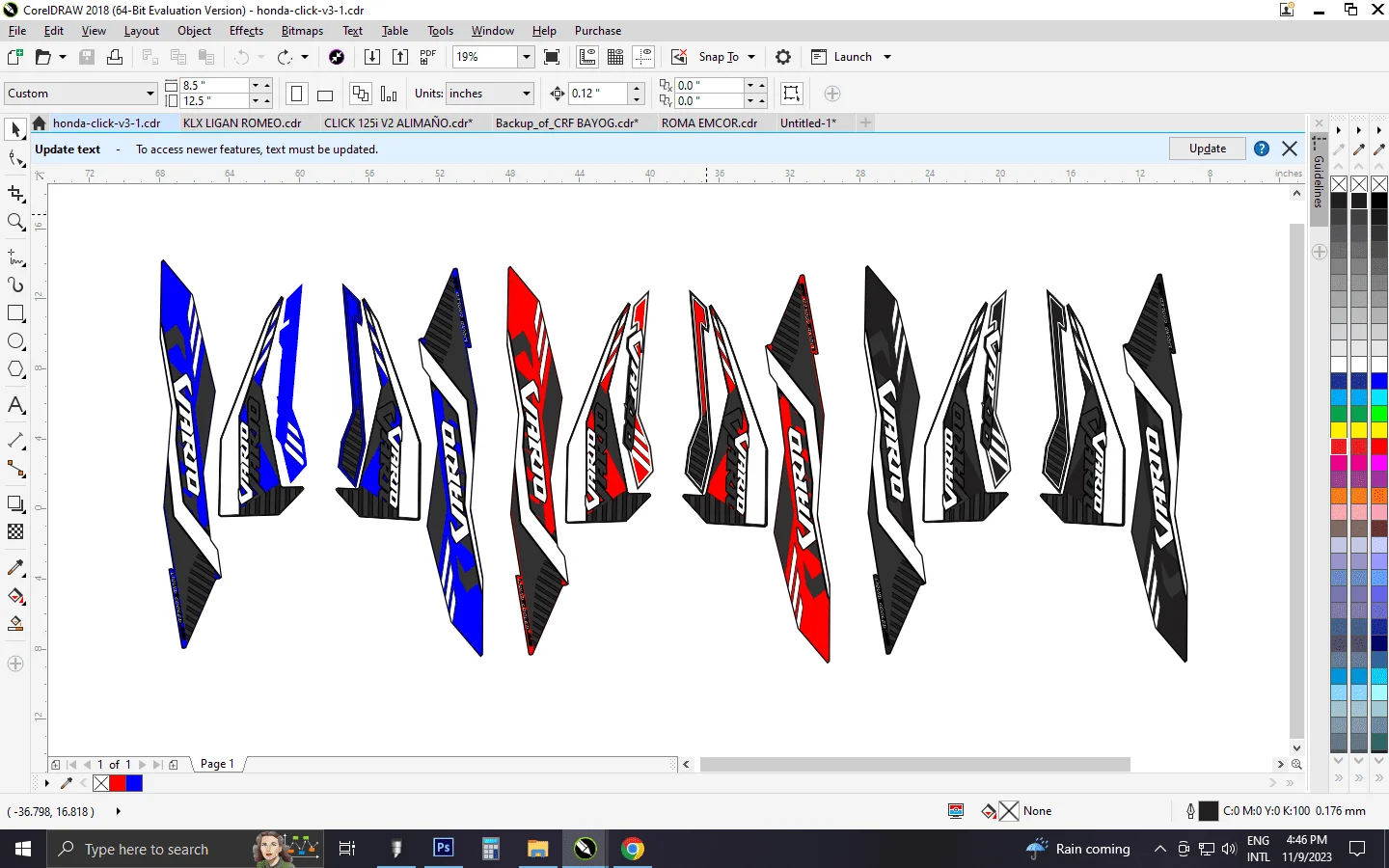This screenshot has height=868, width=1389.
Task: Activate the Text tool
Action: pyautogui.click(x=15, y=405)
